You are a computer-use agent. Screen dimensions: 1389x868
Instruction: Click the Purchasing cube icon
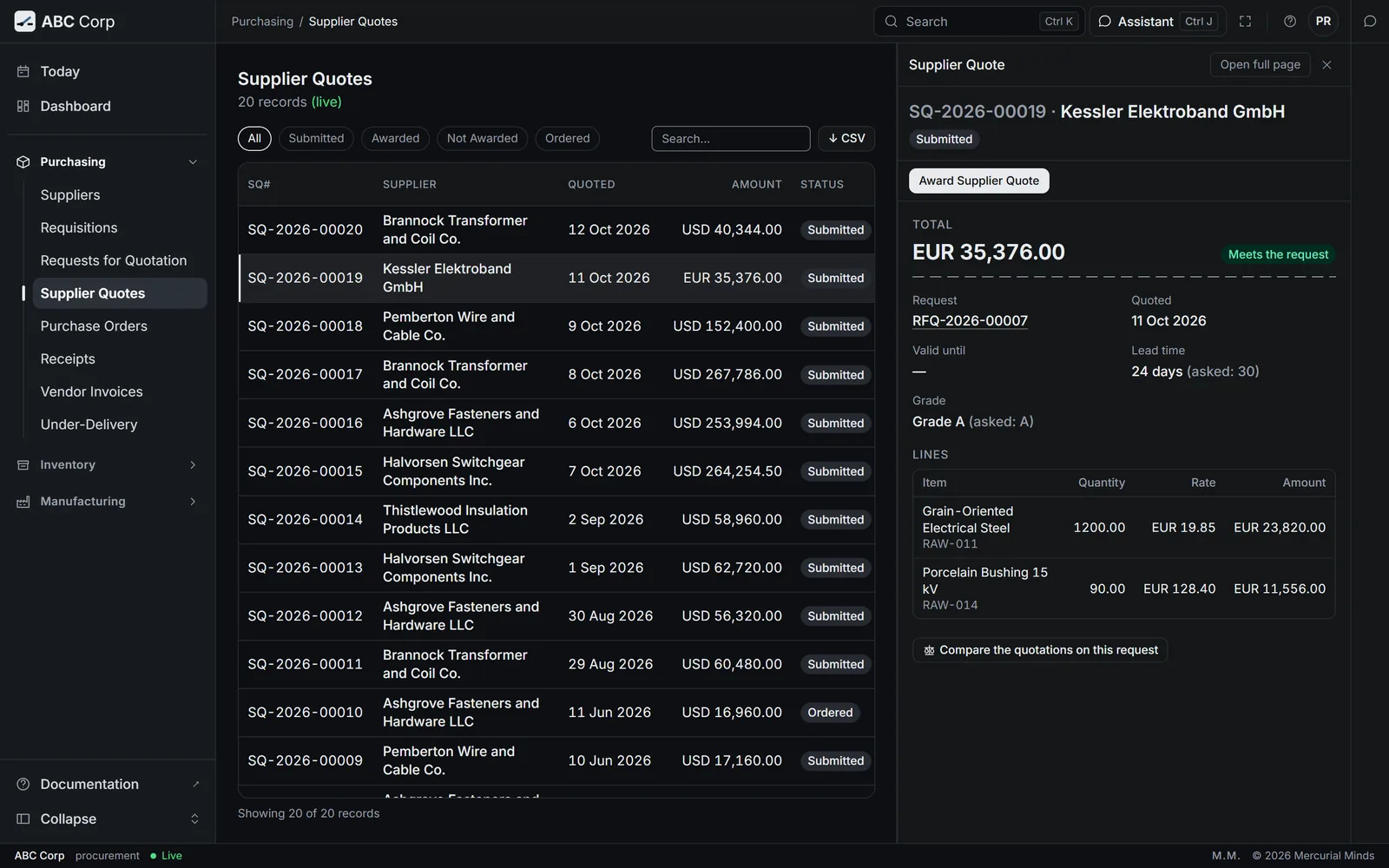coord(23,162)
